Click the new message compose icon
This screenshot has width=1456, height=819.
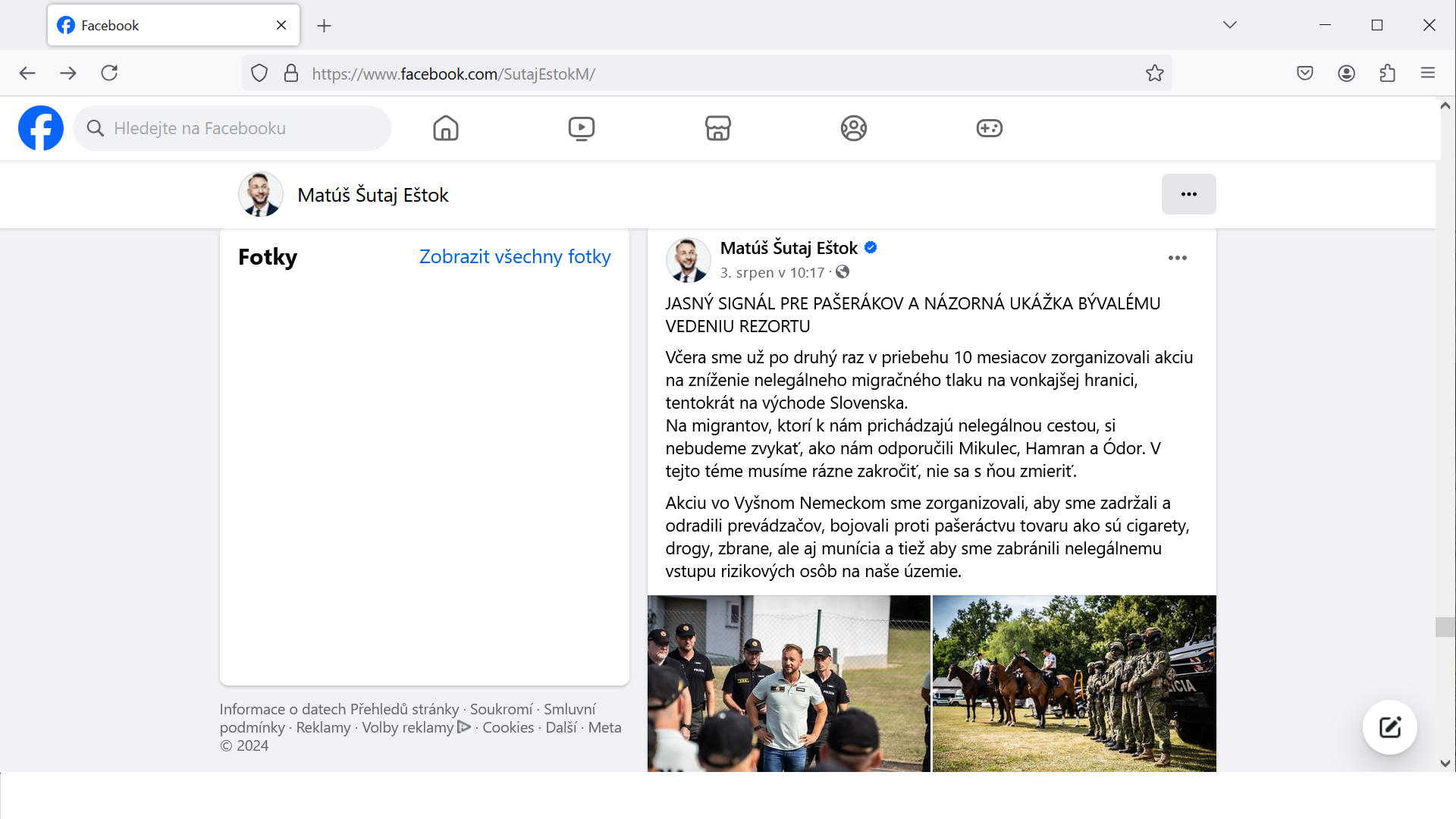point(1389,727)
